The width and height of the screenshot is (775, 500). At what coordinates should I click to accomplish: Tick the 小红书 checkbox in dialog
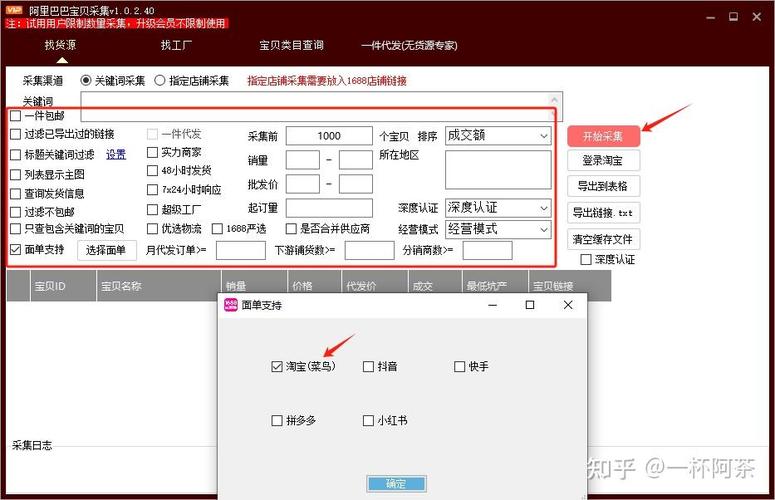coord(368,420)
